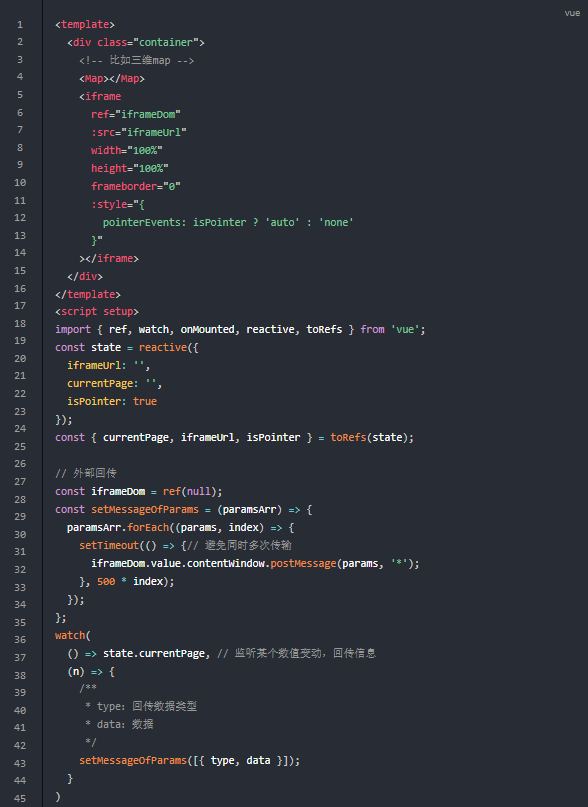Screen dimensions: 588x807
Task: Click :src="iframeUrl" attribute
Action: pos(139,132)
